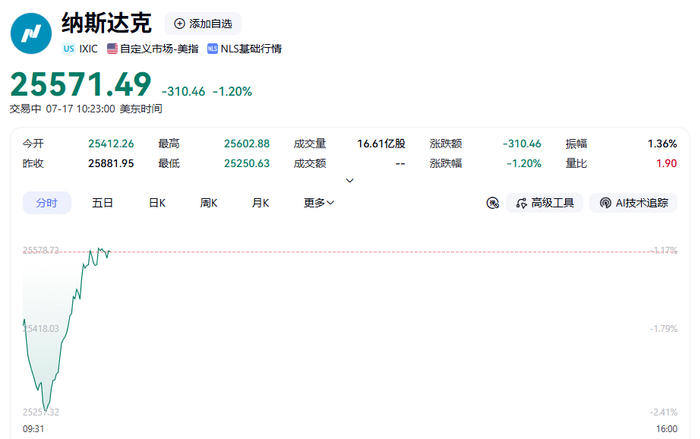The width and height of the screenshot is (700, 439).
Task: Click the 振幅 value 1.36%
Action: 662,144
